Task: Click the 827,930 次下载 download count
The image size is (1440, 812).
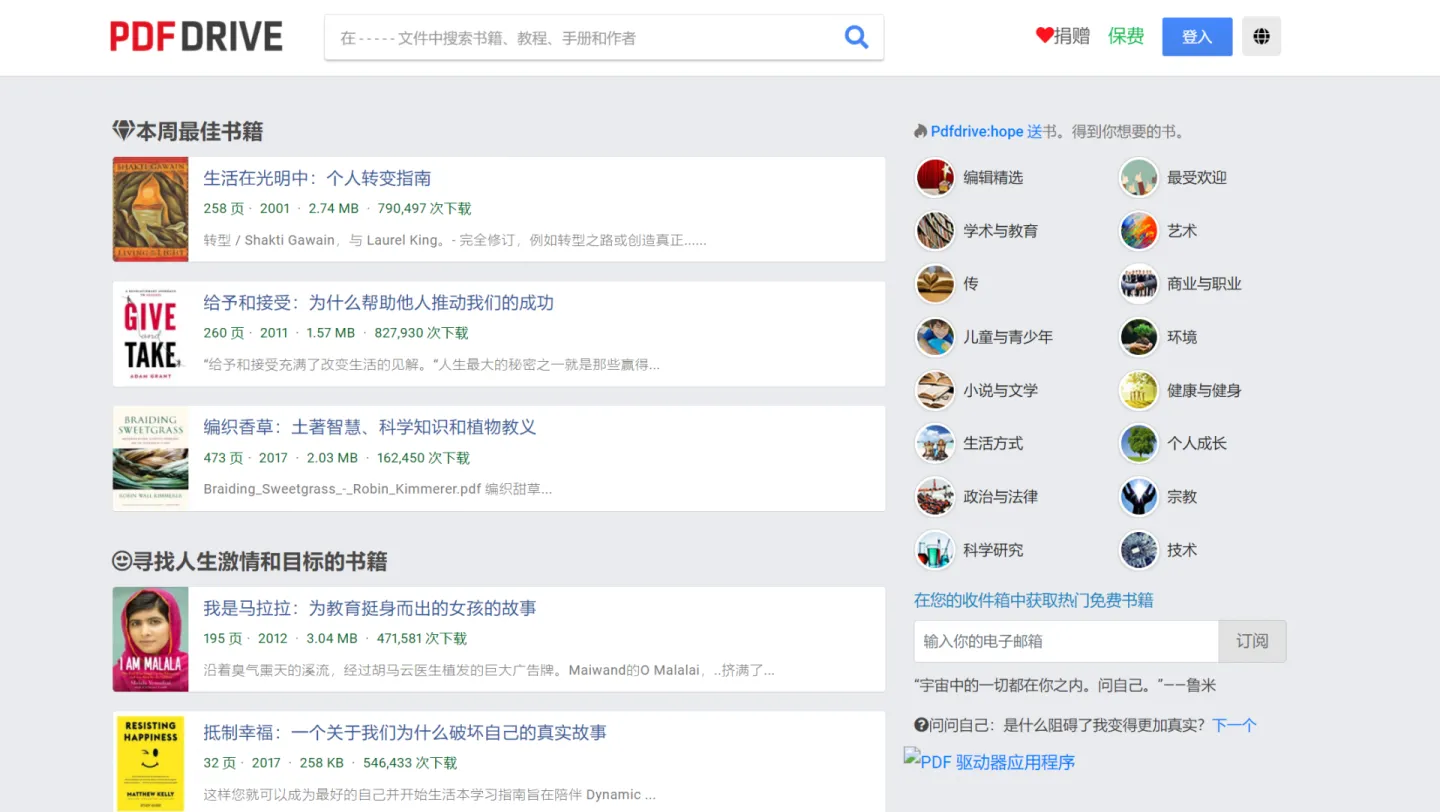Action: [422, 332]
